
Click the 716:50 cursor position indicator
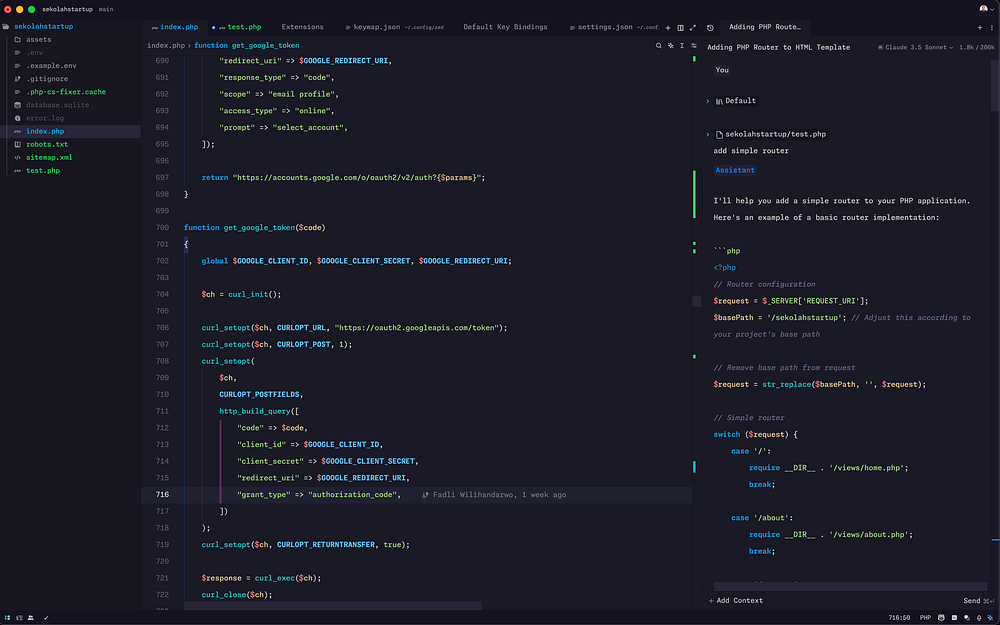899,617
